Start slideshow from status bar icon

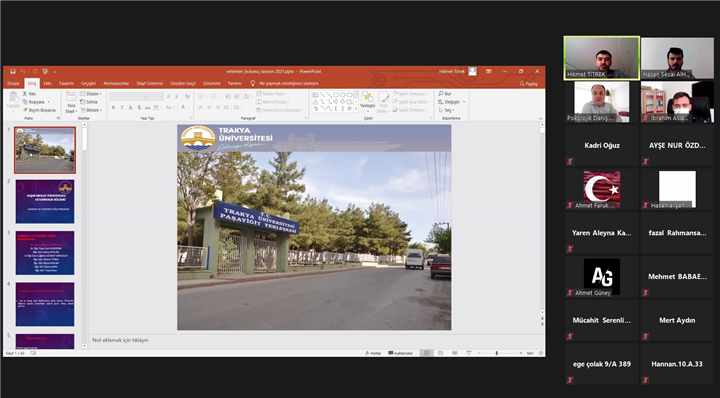coord(469,353)
